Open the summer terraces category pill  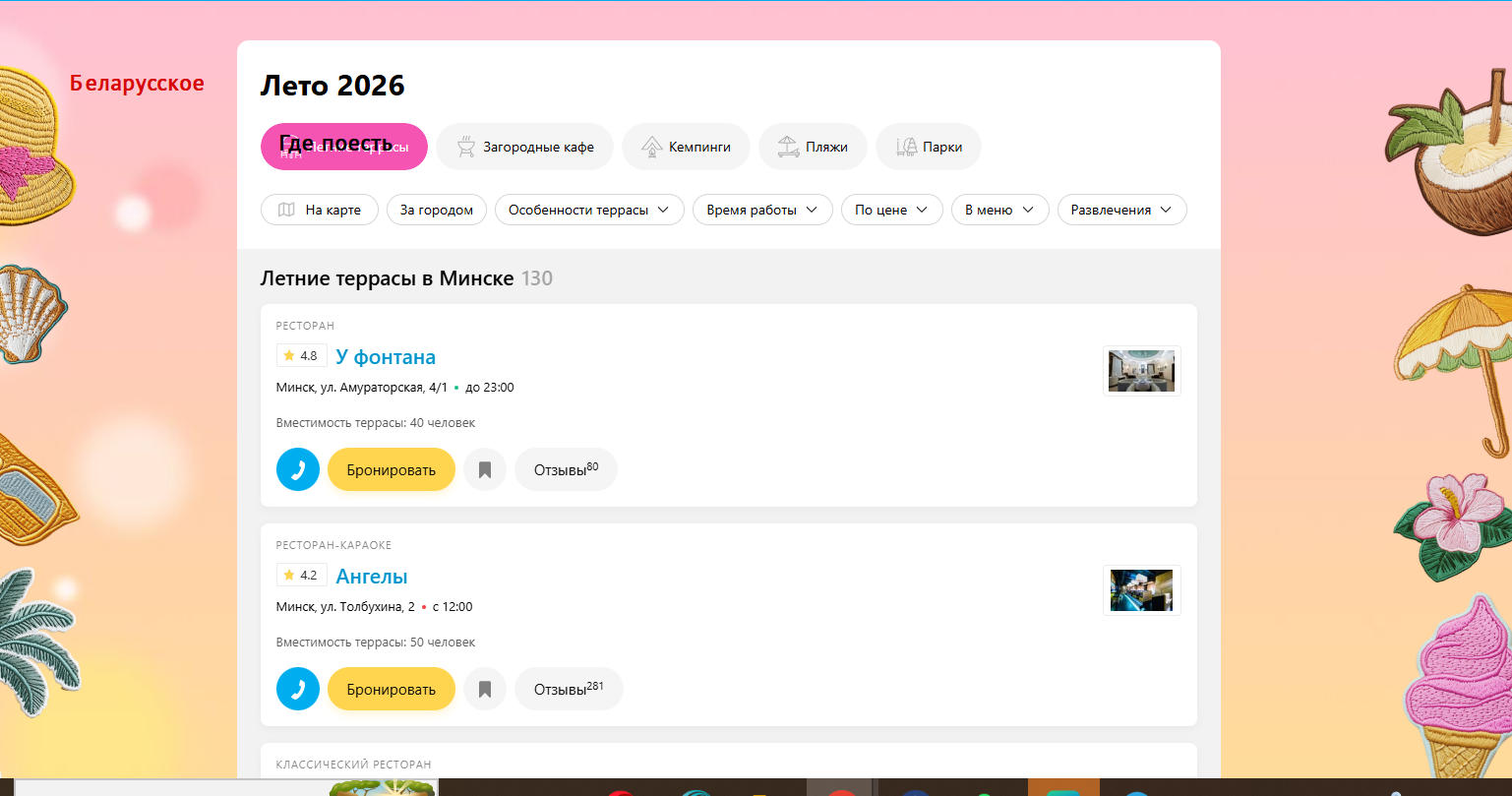pyautogui.click(x=344, y=147)
